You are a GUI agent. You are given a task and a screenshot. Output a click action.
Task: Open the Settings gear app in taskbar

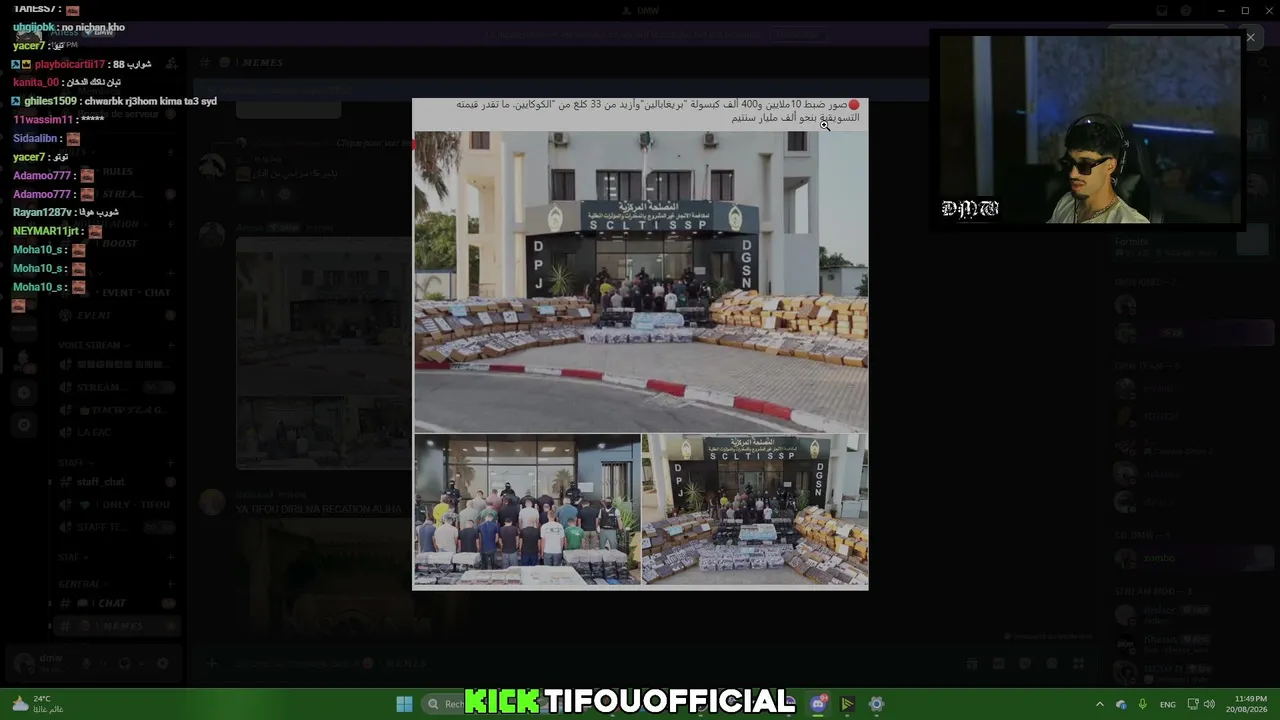coord(876,704)
